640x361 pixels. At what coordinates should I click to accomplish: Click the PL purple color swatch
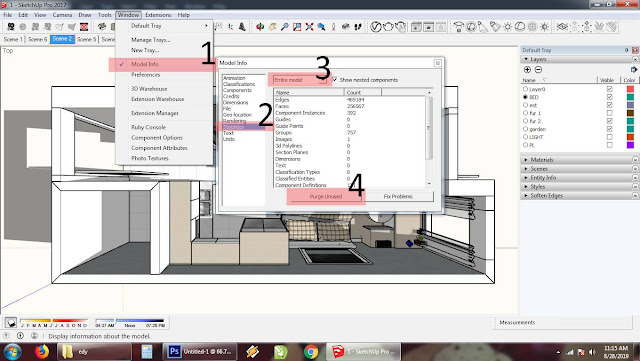tap(631, 145)
